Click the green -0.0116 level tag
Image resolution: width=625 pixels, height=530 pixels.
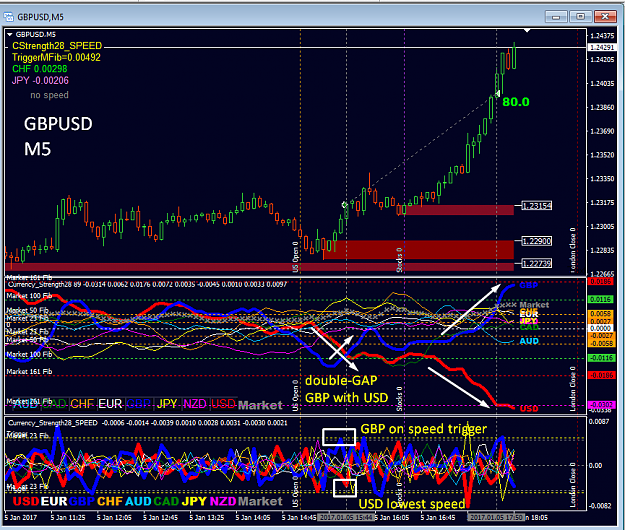point(601,358)
